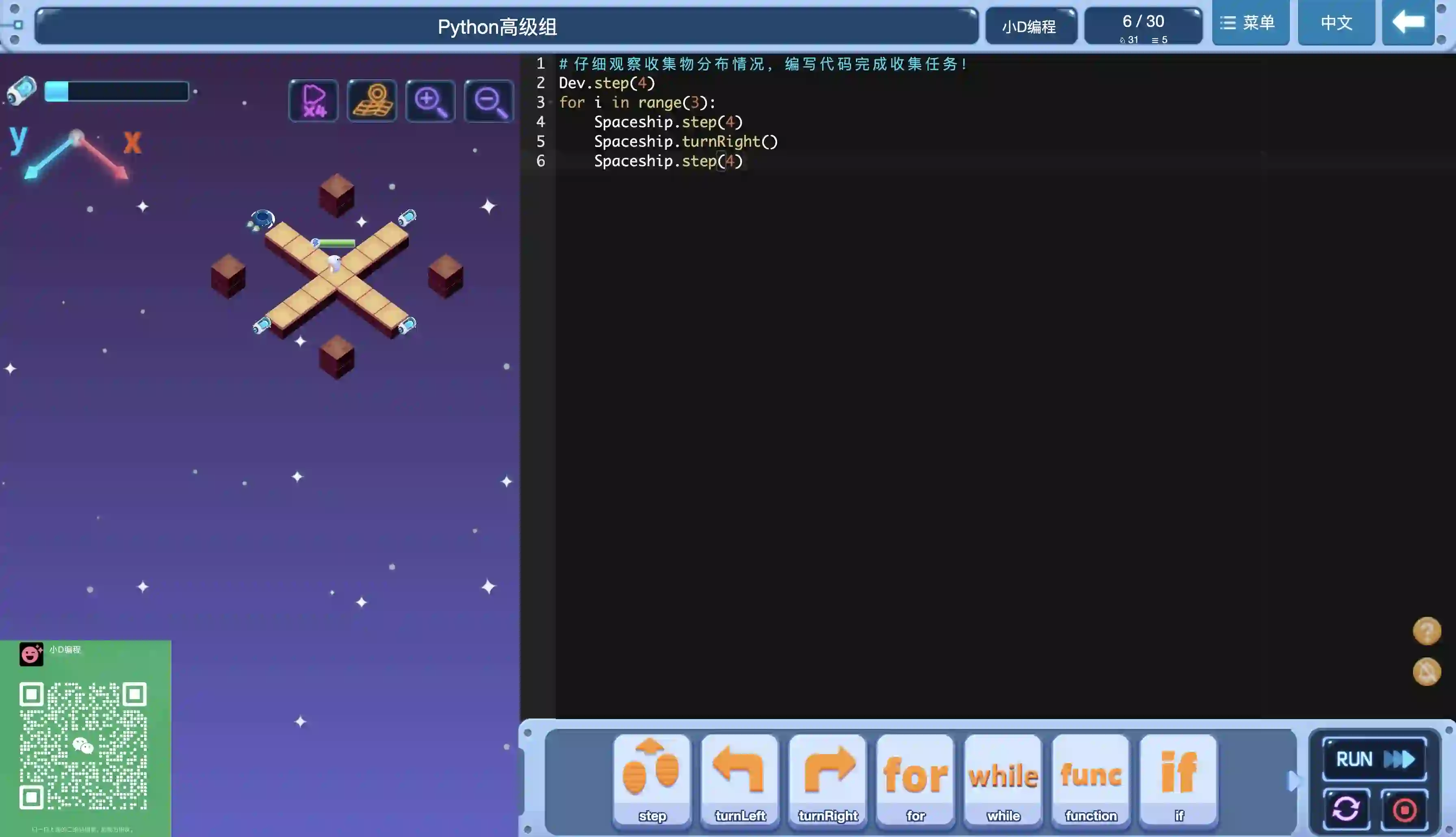Viewport: 1456px width, 837px height.
Task: Click the back arrow button
Action: point(1408,23)
